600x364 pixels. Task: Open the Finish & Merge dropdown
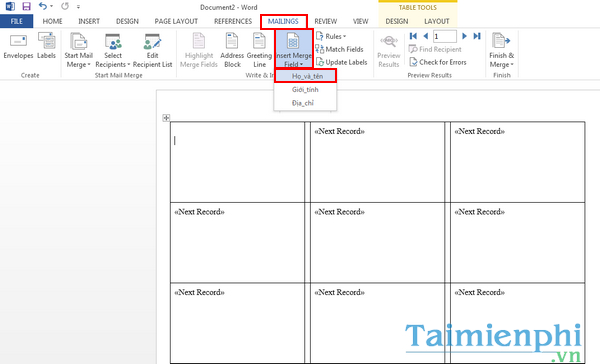point(502,51)
